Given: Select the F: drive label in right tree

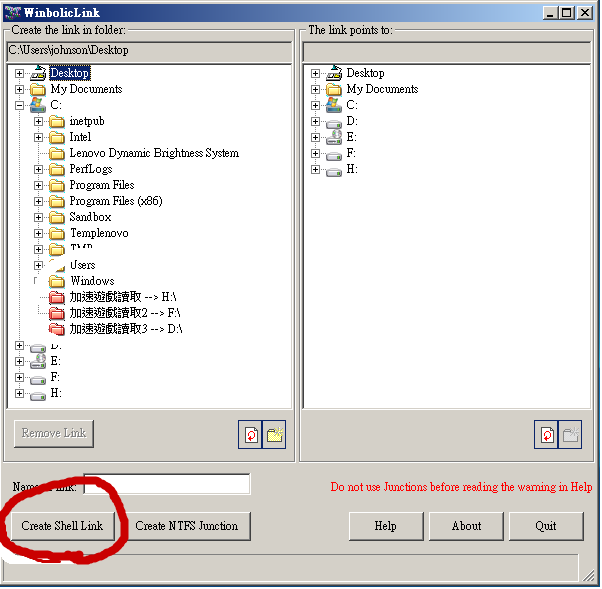Looking at the screenshot, I should click(x=351, y=153).
